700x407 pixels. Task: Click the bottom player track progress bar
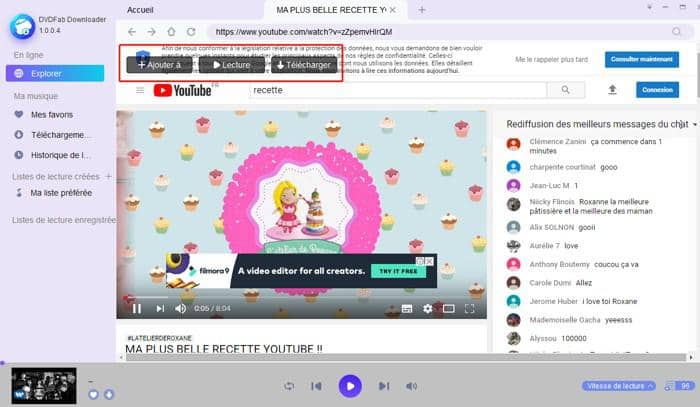pos(350,363)
